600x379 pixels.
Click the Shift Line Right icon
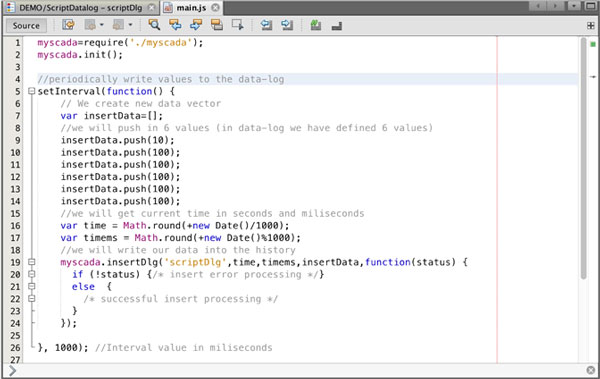click(287, 25)
